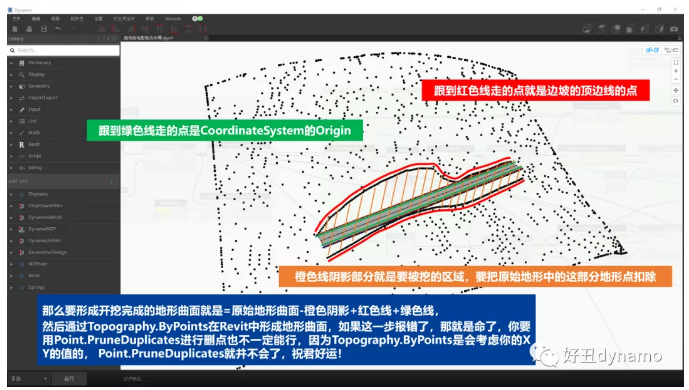The image size is (689, 390).
Task: Click the search magnifier icon in Library
Action: pos(12,51)
